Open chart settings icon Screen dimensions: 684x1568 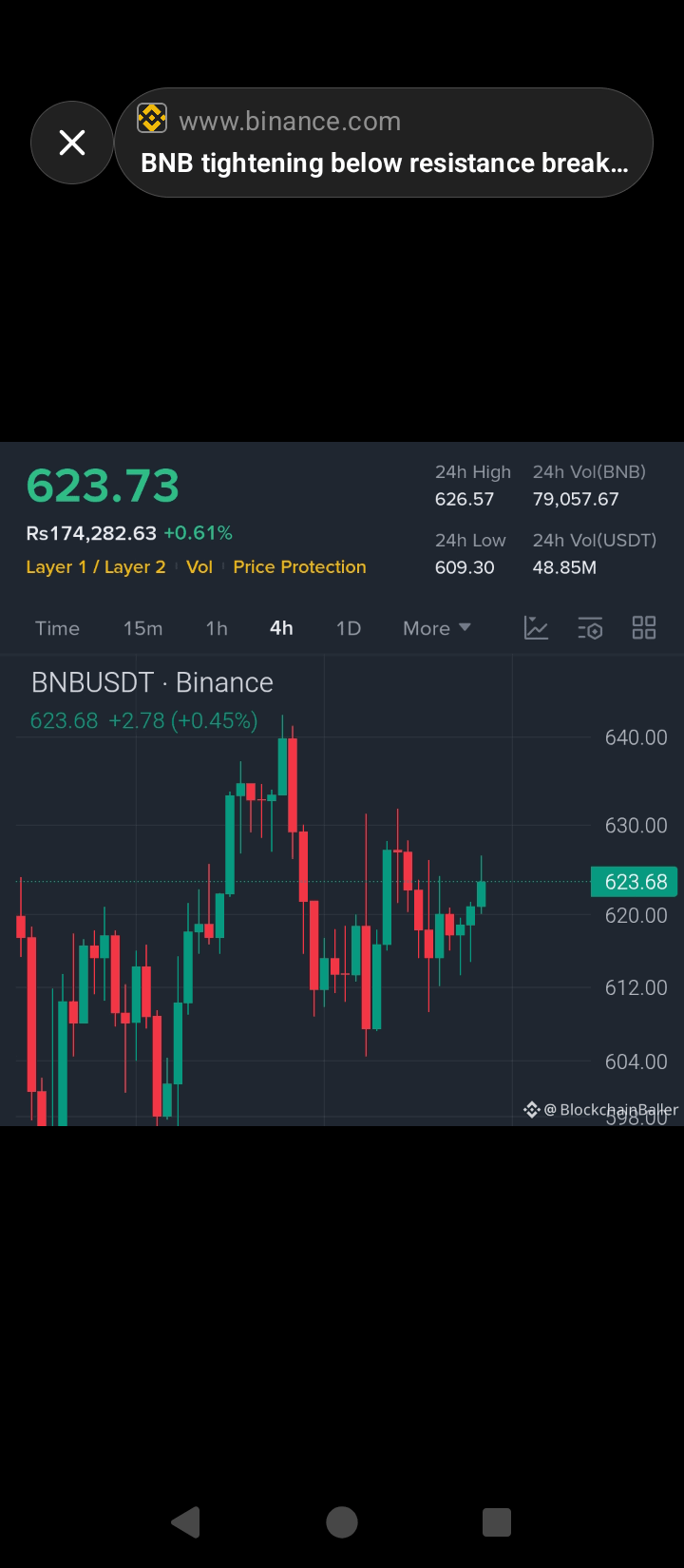(x=590, y=627)
